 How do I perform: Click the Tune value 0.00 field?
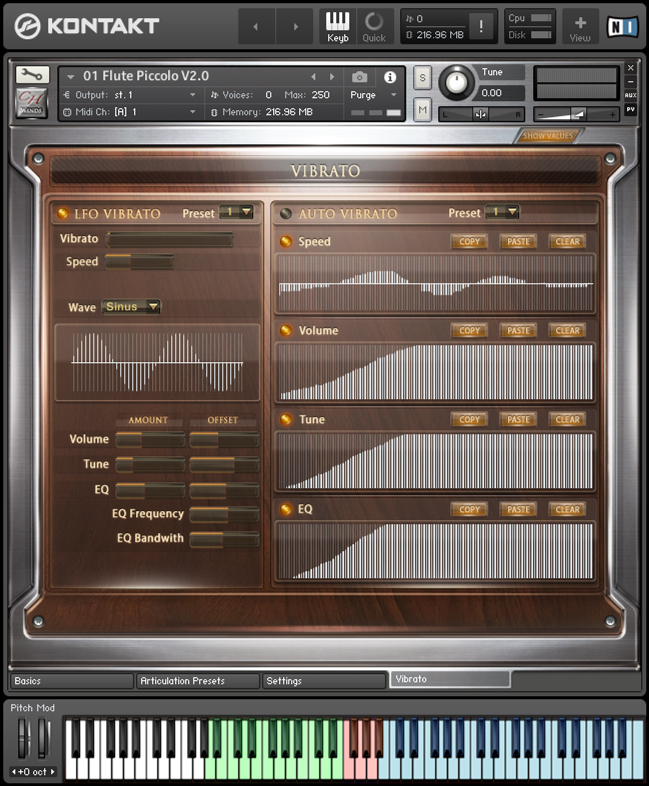pos(499,93)
